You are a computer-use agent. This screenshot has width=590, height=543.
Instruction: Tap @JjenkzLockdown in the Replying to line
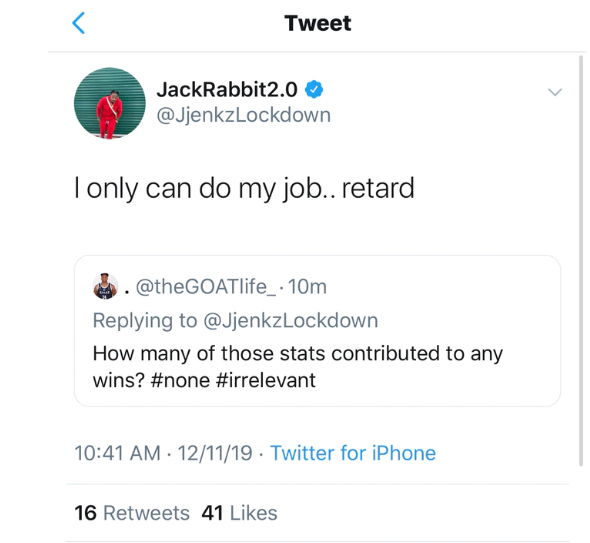(291, 321)
